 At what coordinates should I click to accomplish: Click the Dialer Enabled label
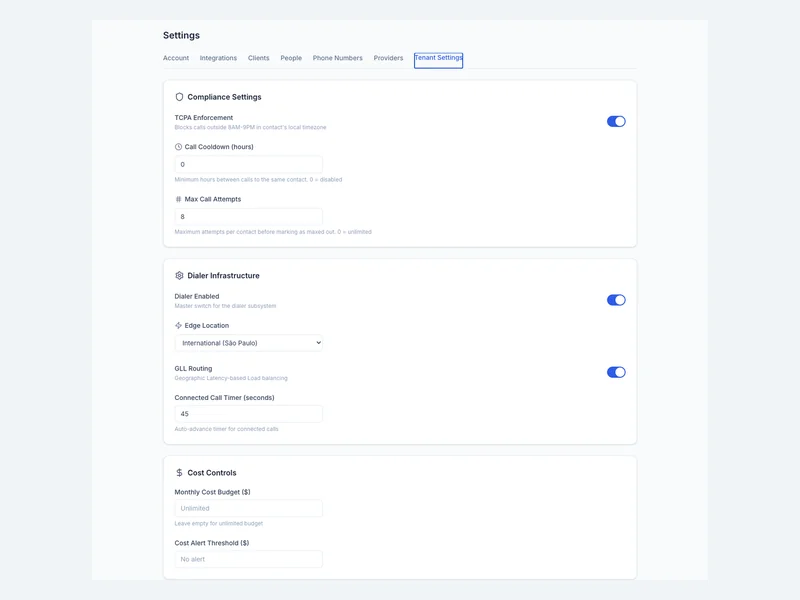[197, 296]
